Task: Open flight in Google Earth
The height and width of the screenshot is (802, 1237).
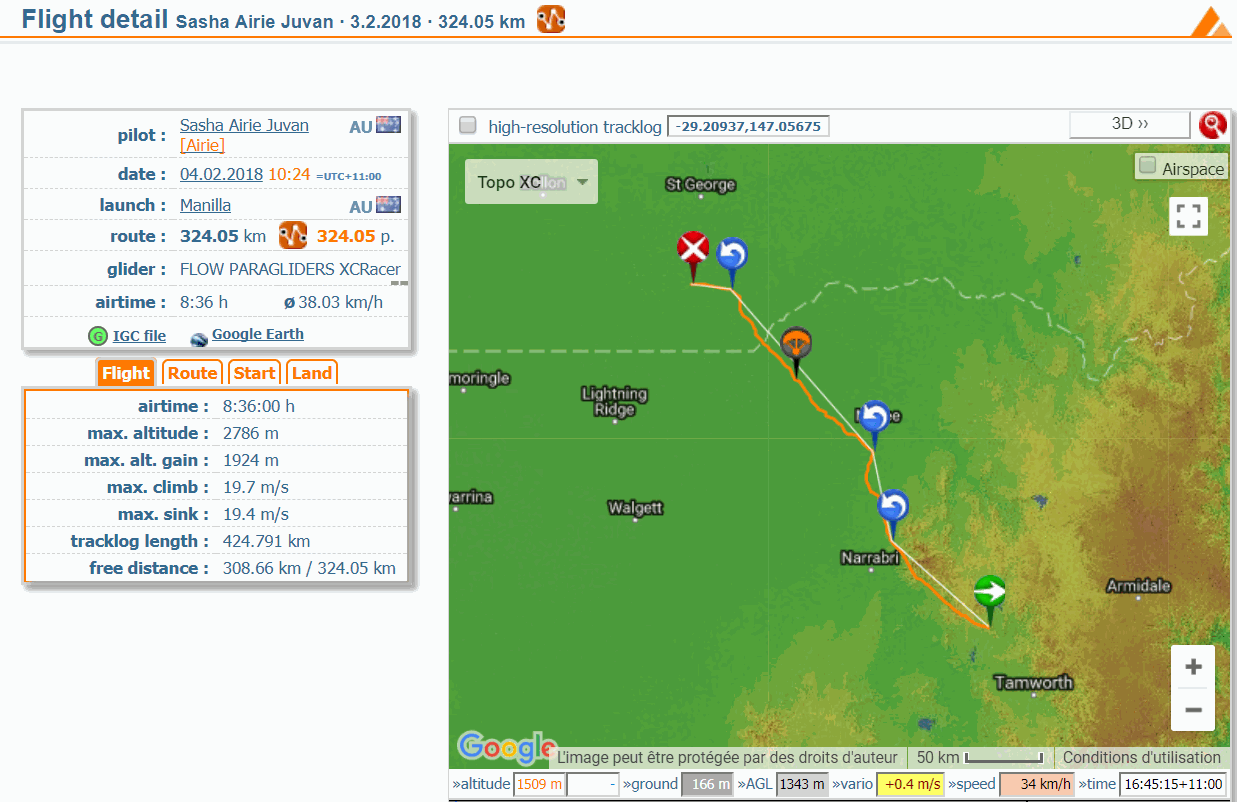Action: (x=257, y=335)
